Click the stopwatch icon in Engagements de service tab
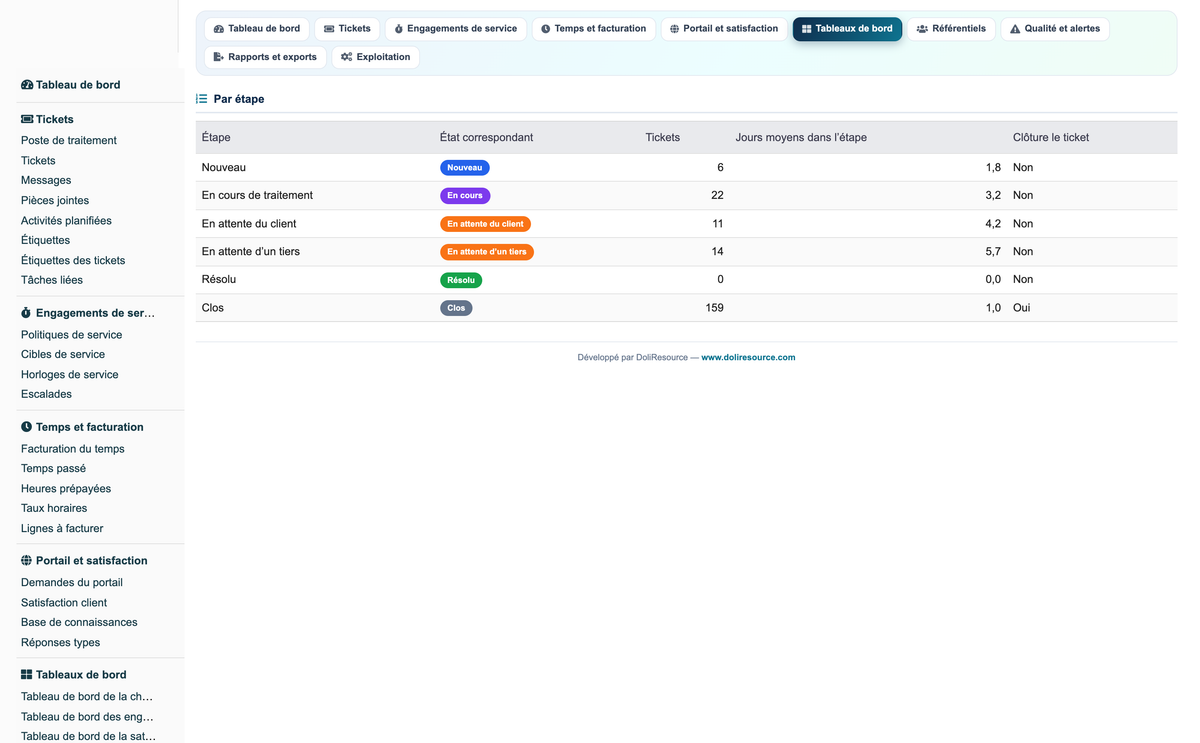The width and height of the screenshot is (1200, 743). 399,29
